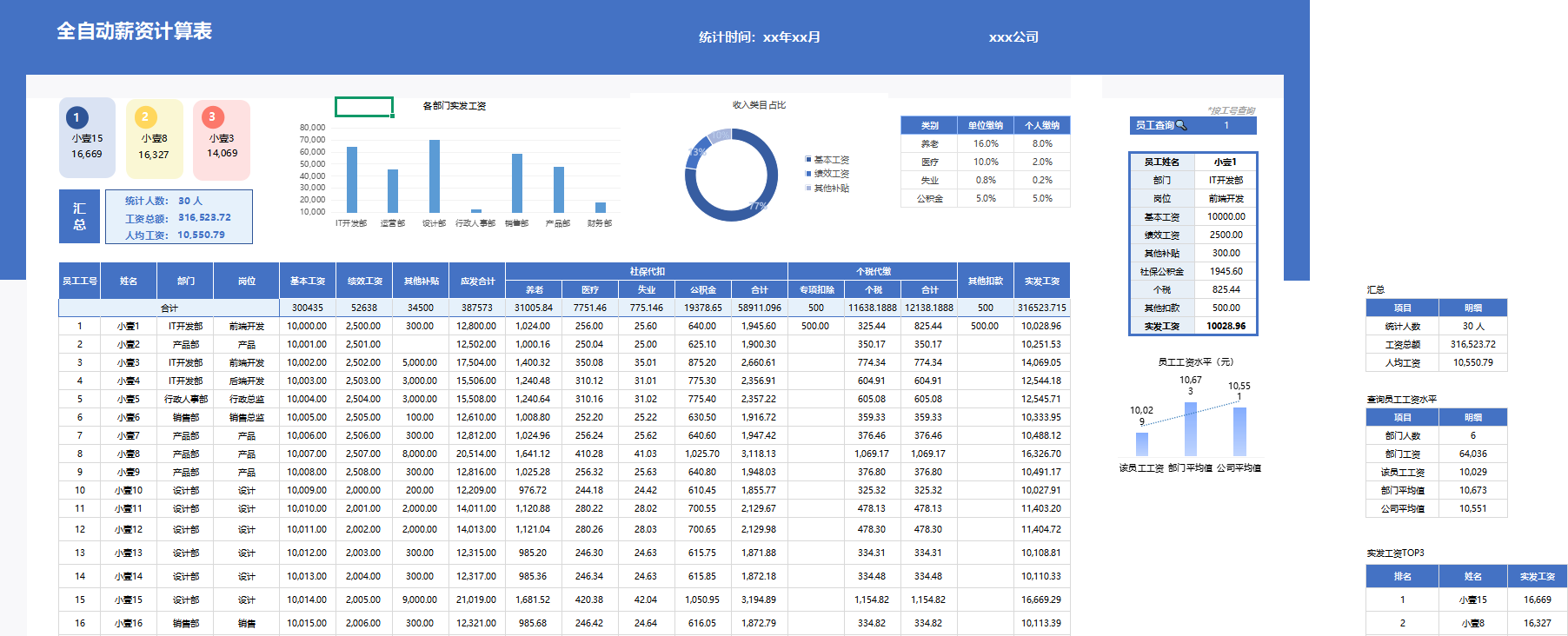Select the chart title 各部门实发工资
Screen dimensions: 1568x636
454,106
